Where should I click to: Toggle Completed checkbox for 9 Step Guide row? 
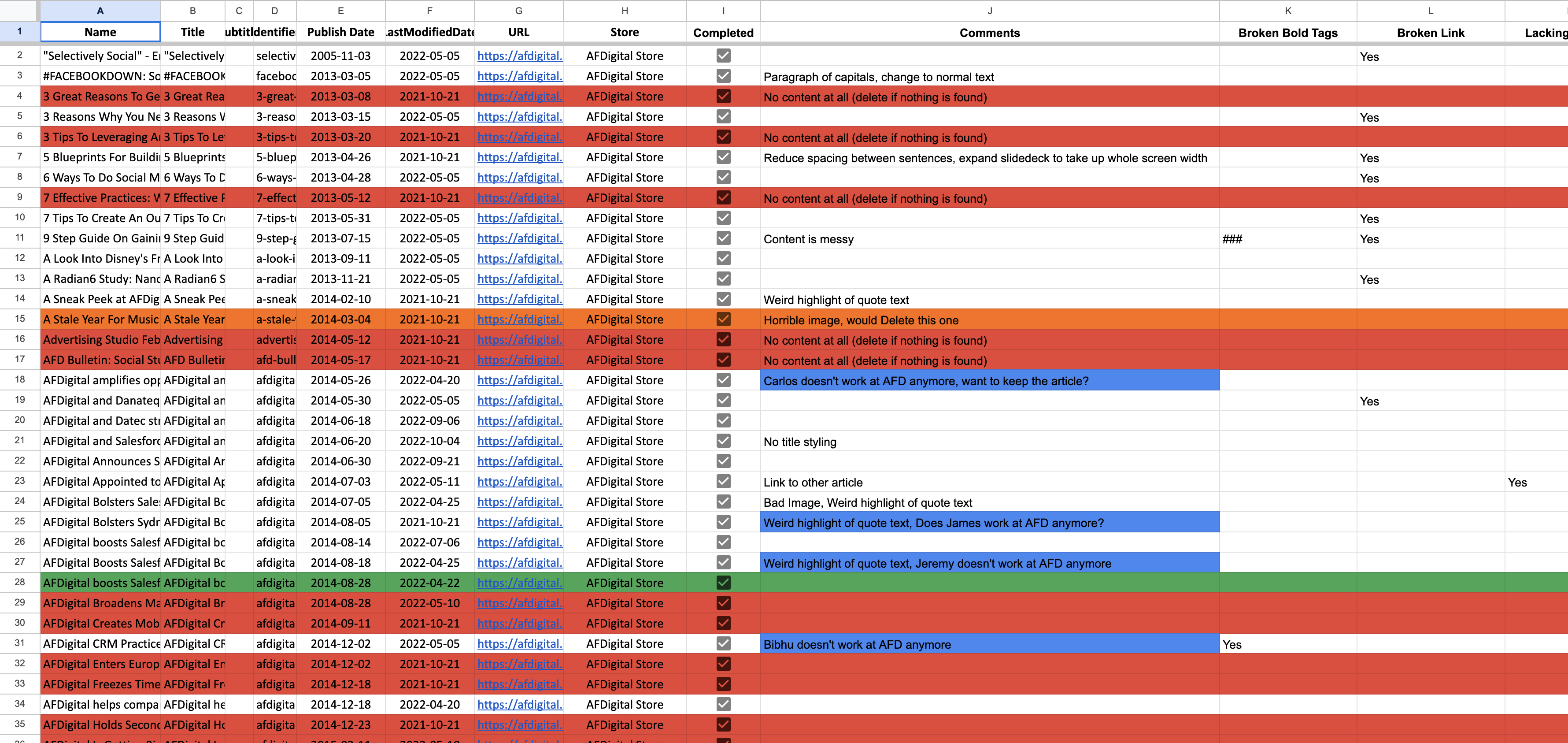tap(723, 238)
